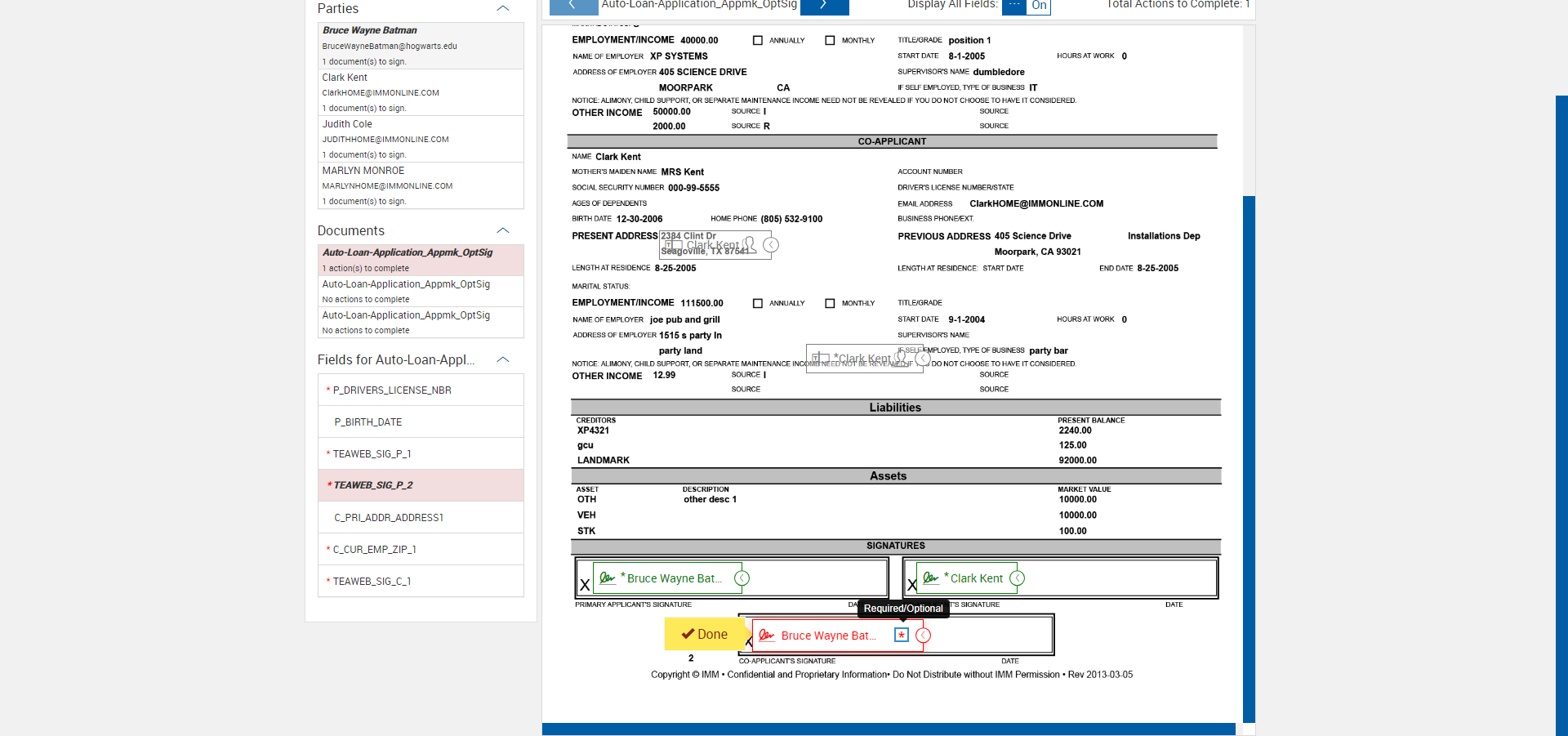Click the text-field icon on Present Address tag
The width and height of the screenshot is (1568, 736).
tap(675, 244)
